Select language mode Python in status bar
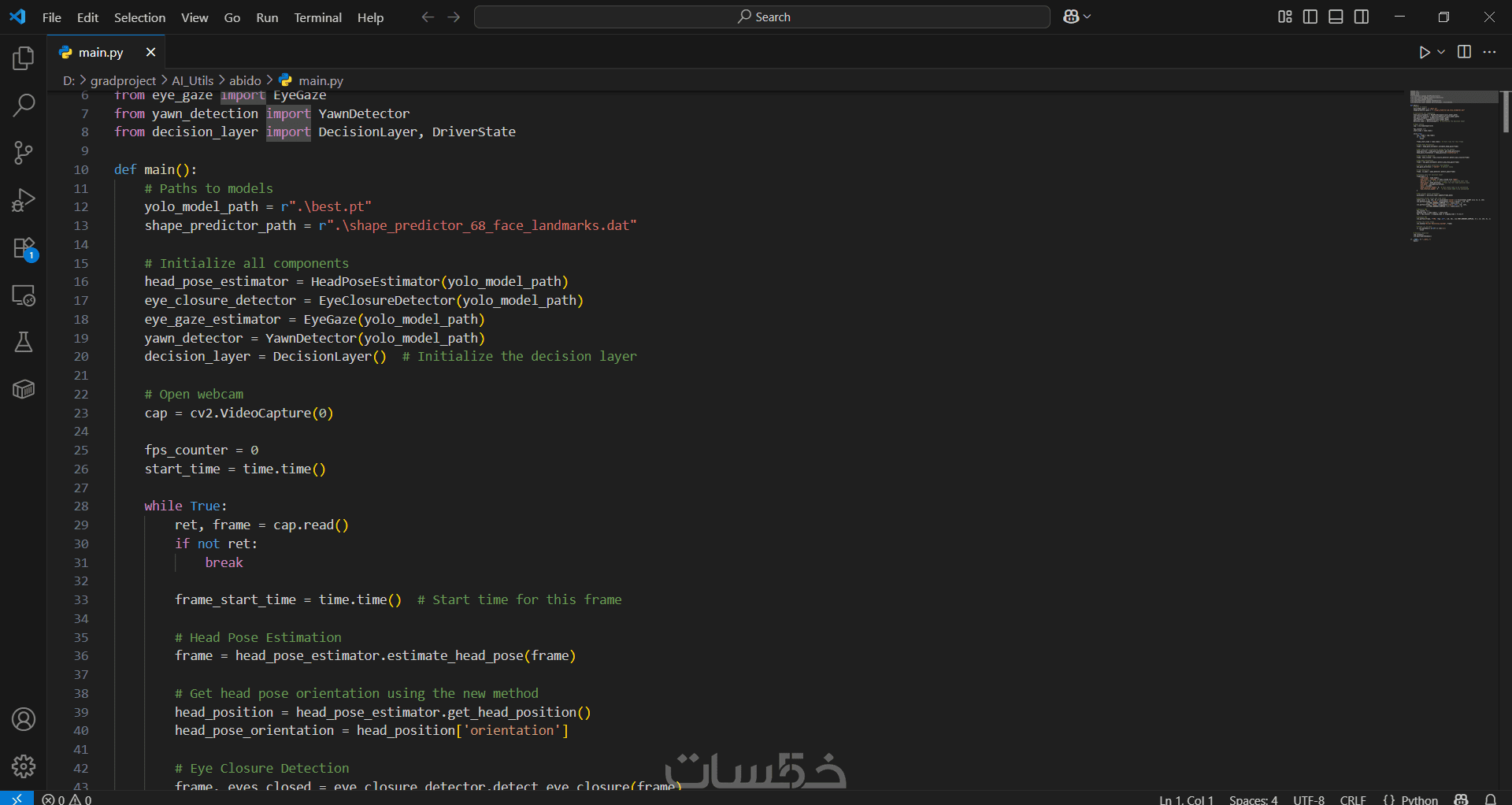The width and height of the screenshot is (1512, 805). pyautogui.click(x=1419, y=799)
